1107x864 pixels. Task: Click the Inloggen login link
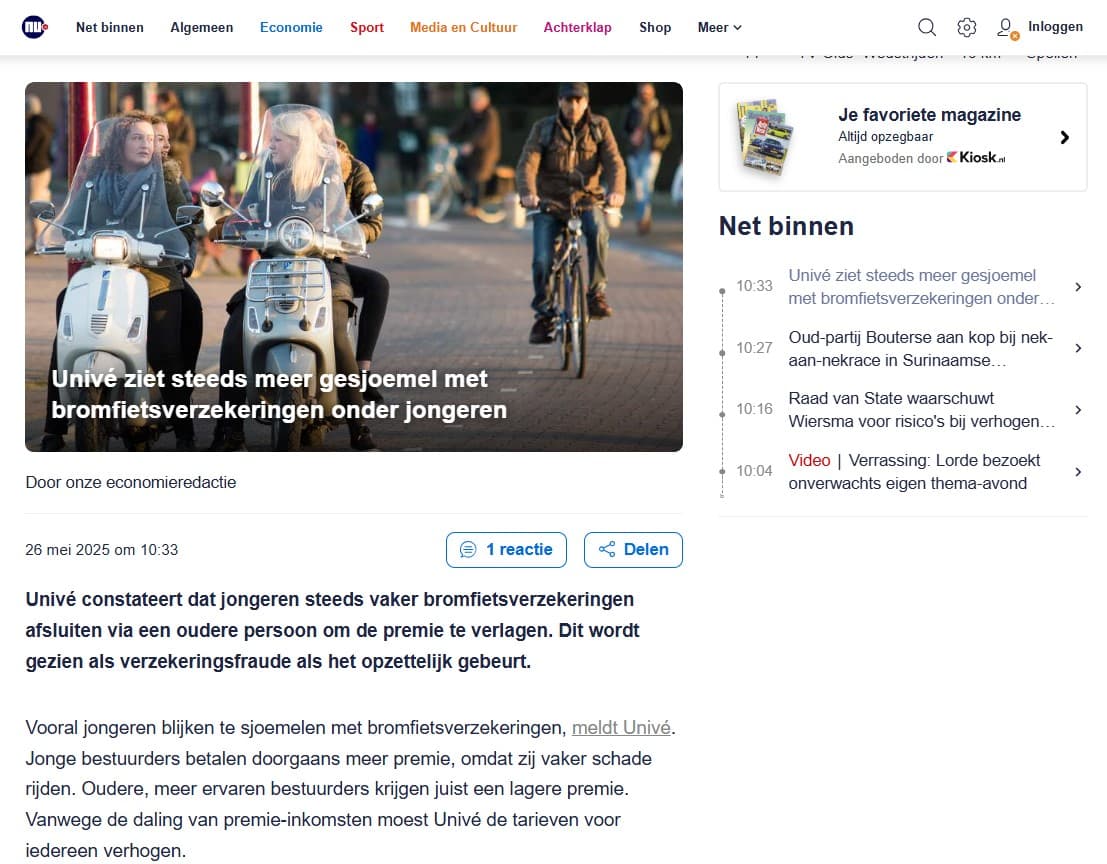tap(1055, 27)
